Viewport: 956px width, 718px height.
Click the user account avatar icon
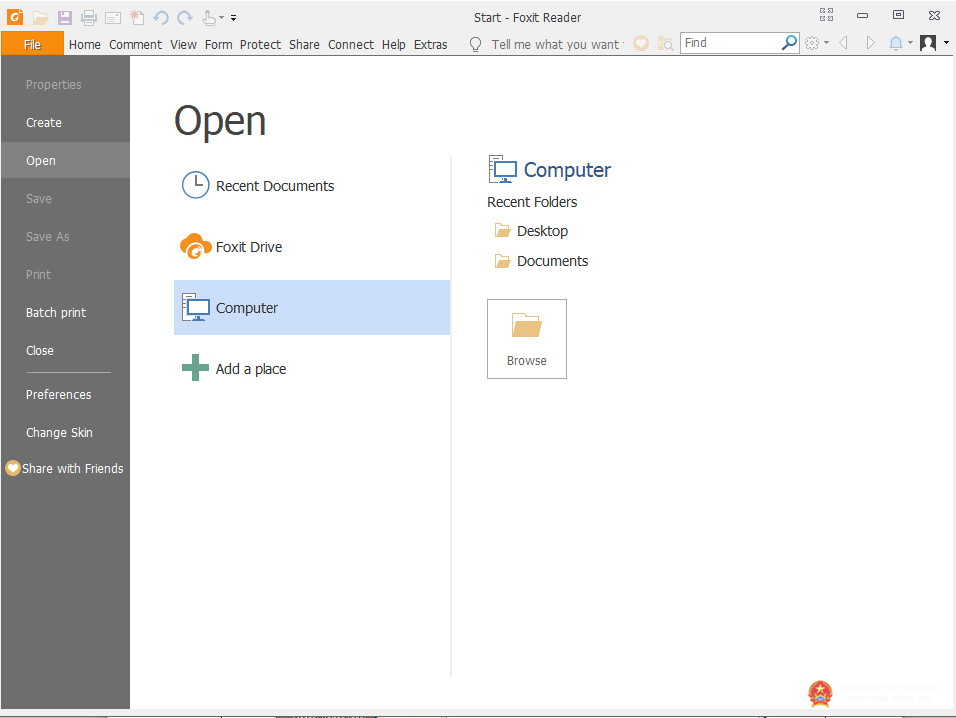coord(928,43)
